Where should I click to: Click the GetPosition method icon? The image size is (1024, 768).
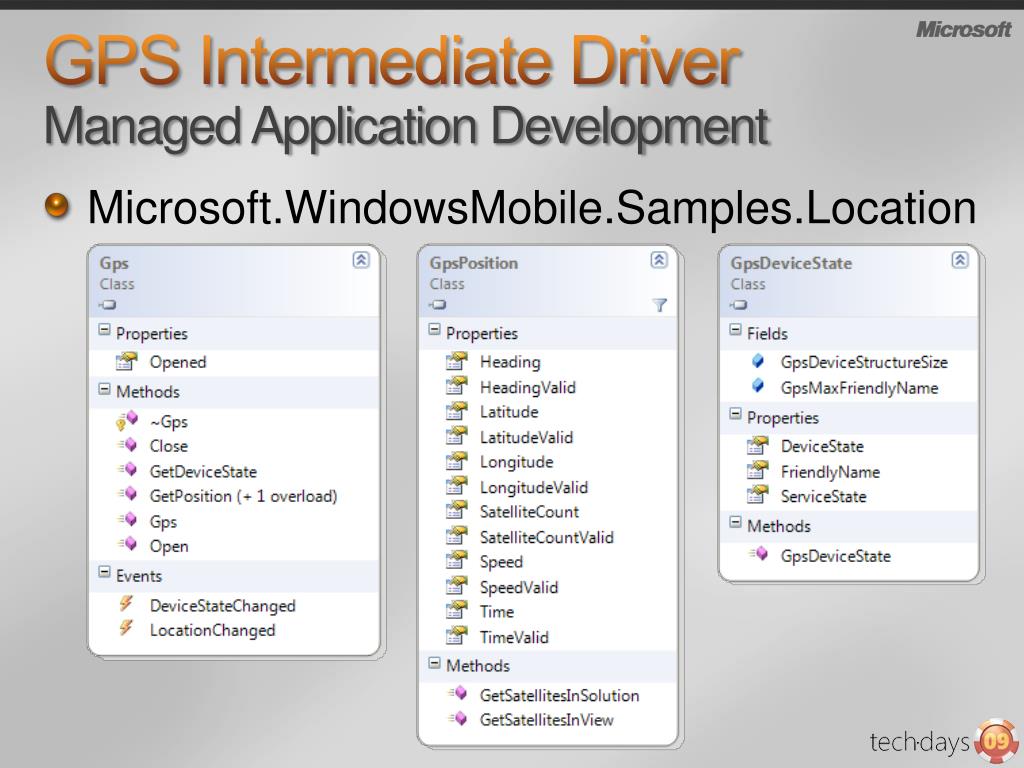(127, 494)
